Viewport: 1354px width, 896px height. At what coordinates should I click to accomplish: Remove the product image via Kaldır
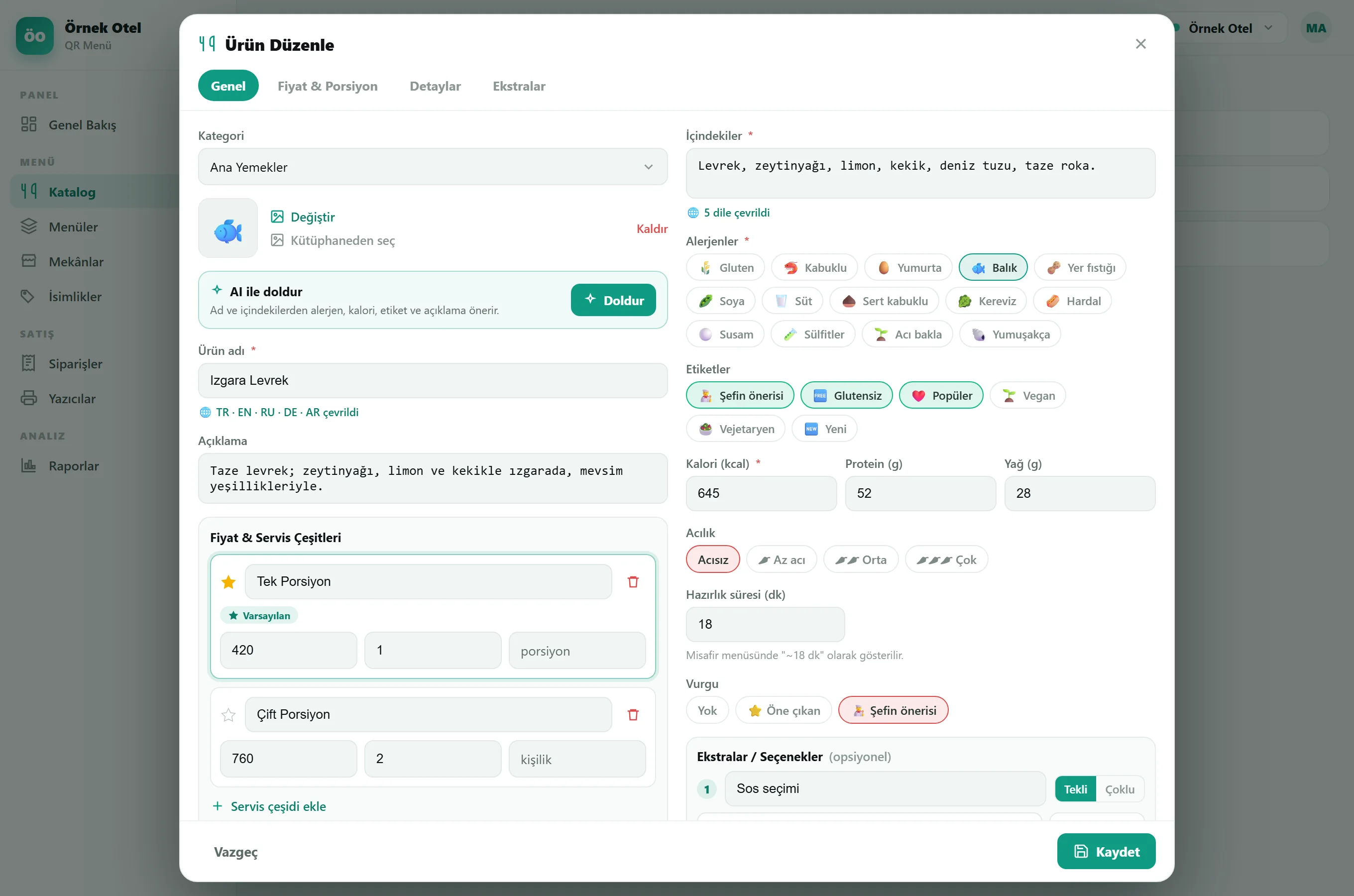[652, 228]
